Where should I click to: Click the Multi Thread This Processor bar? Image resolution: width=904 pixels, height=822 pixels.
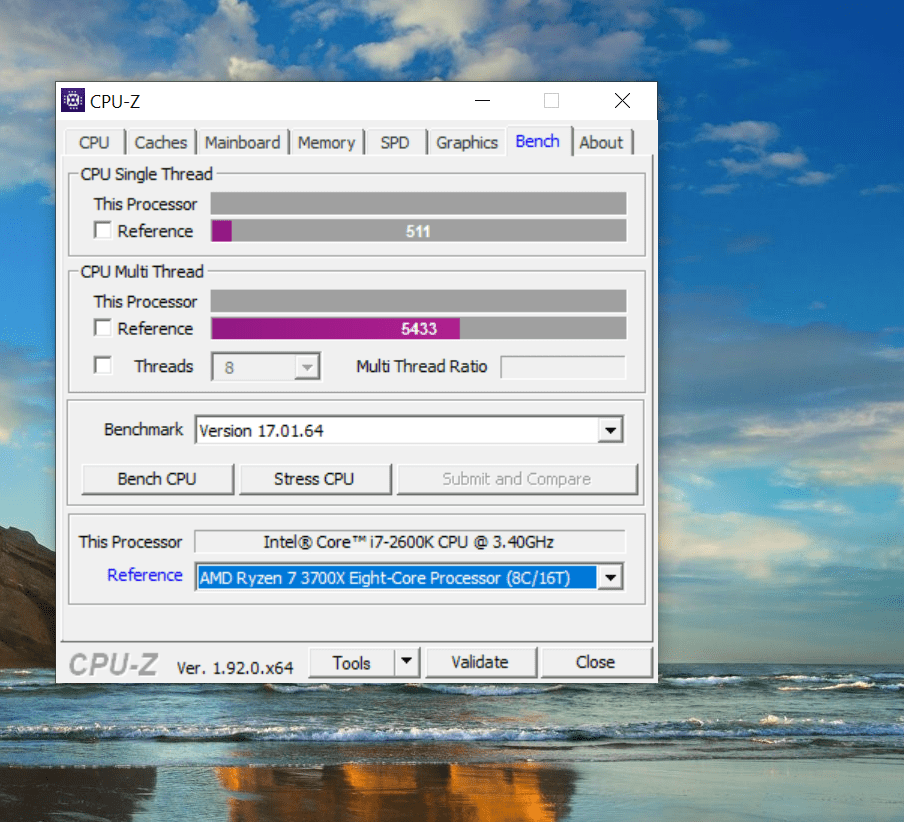pos(419,301)
